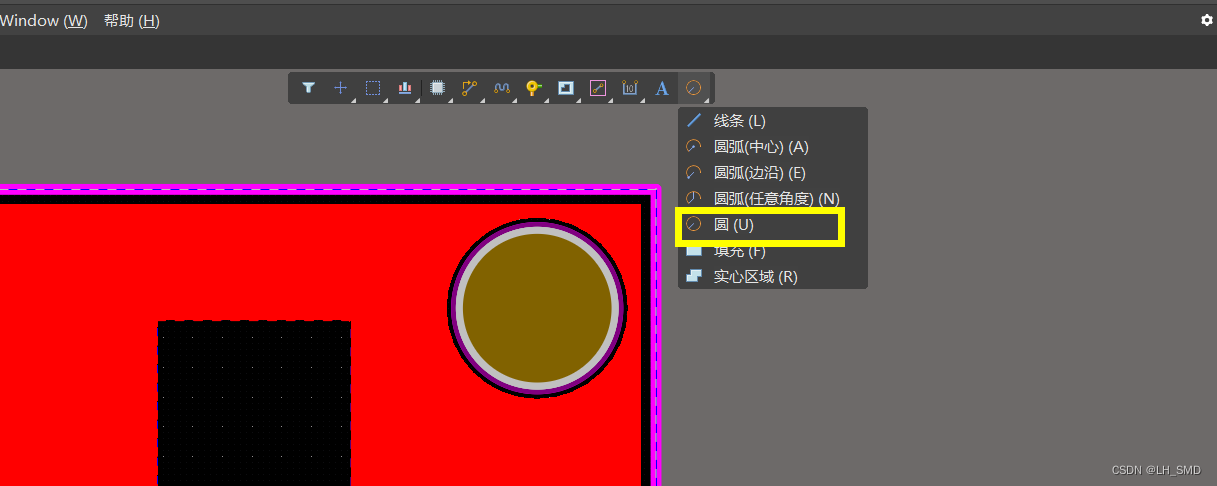Open the settings gear icon

(1206, 20)
